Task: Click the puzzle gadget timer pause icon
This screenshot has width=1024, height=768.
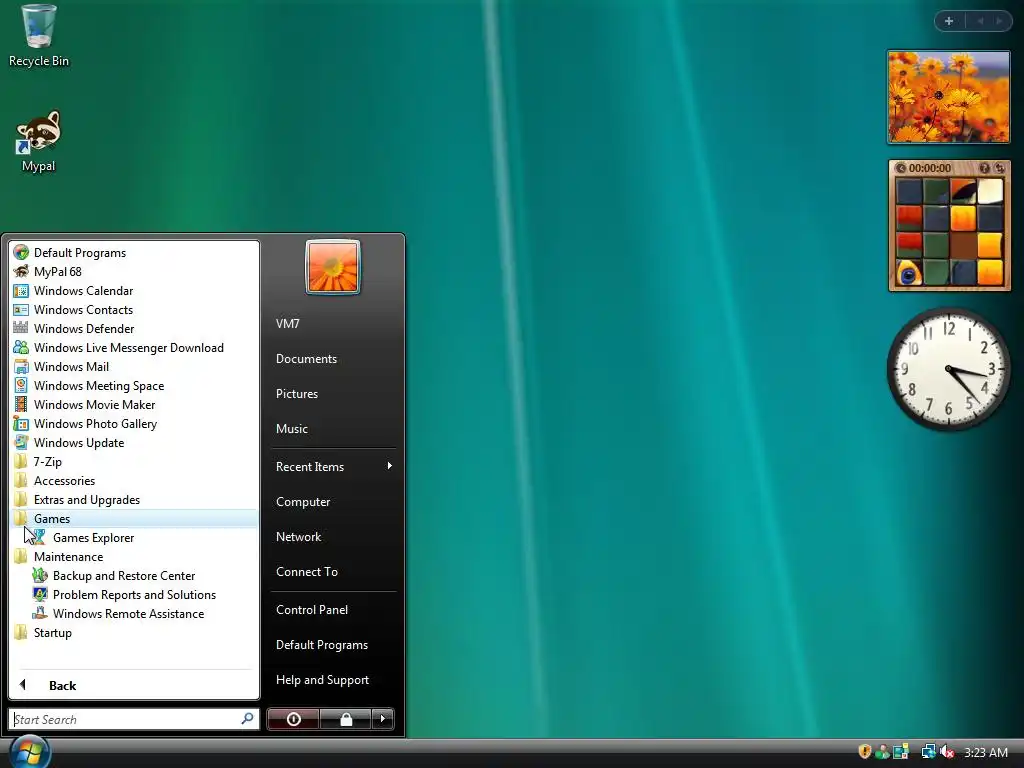Action: point(901,168)
